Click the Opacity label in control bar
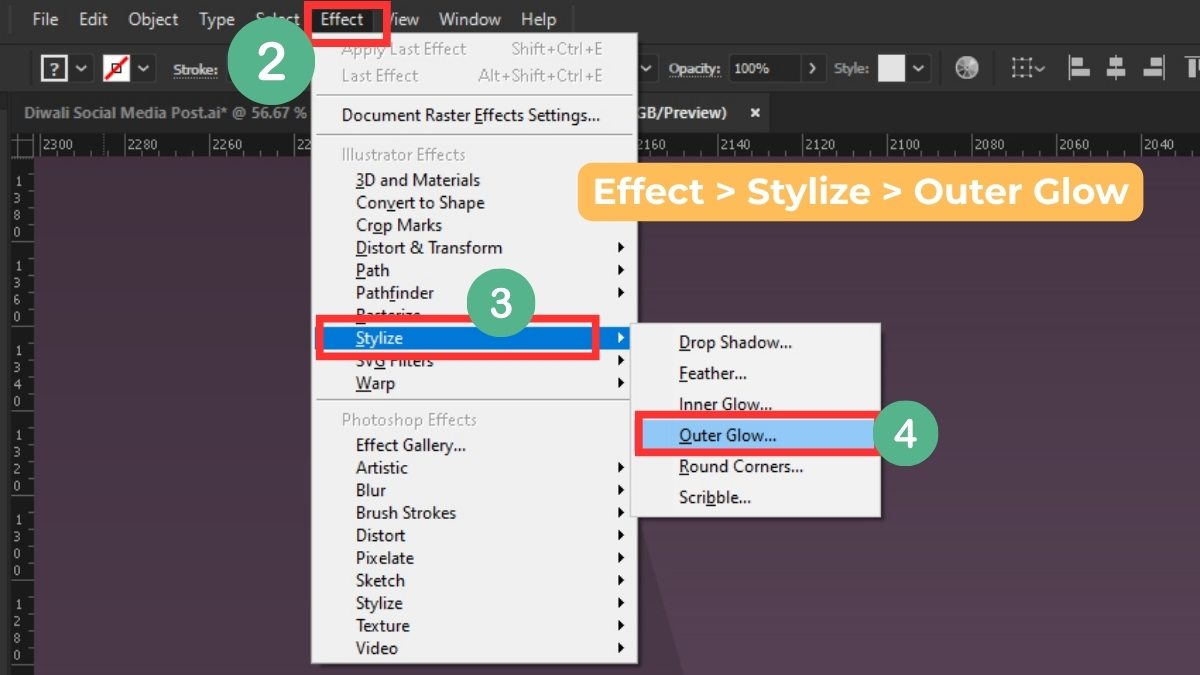The image size is (1200, 675). (694, 69)
